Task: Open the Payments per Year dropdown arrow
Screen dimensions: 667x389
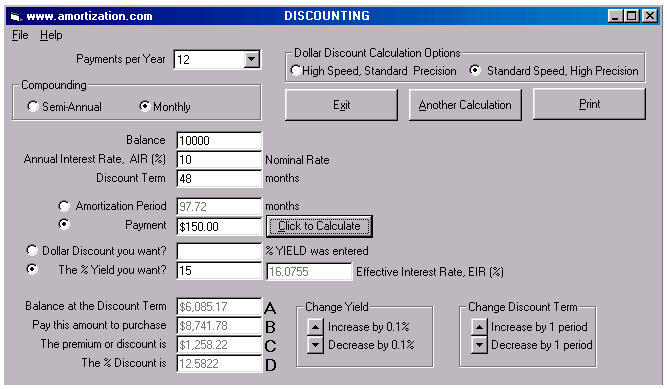Action: click(252, 60)
